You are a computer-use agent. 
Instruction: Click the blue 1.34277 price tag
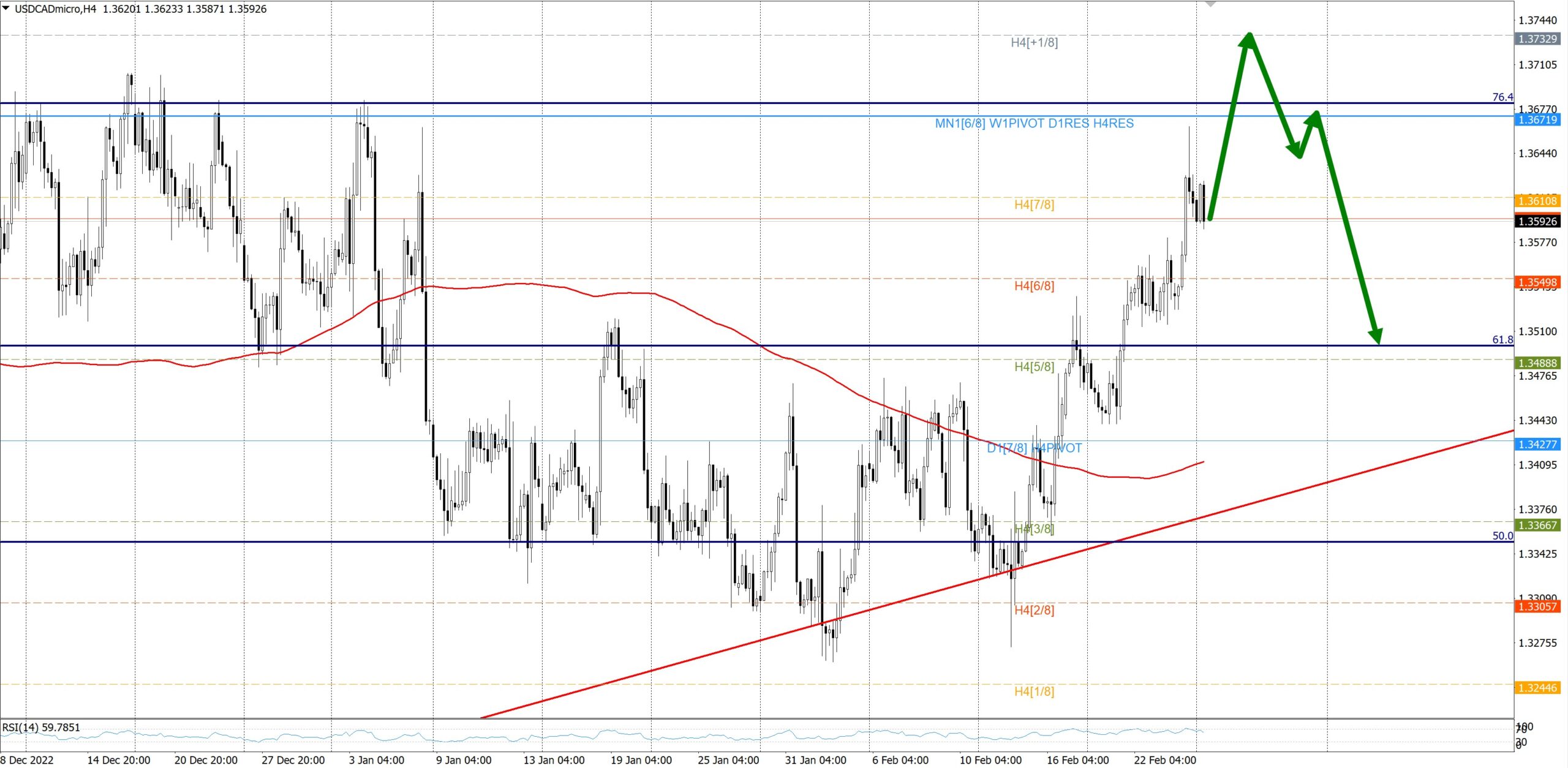[x=1537, y=444]
